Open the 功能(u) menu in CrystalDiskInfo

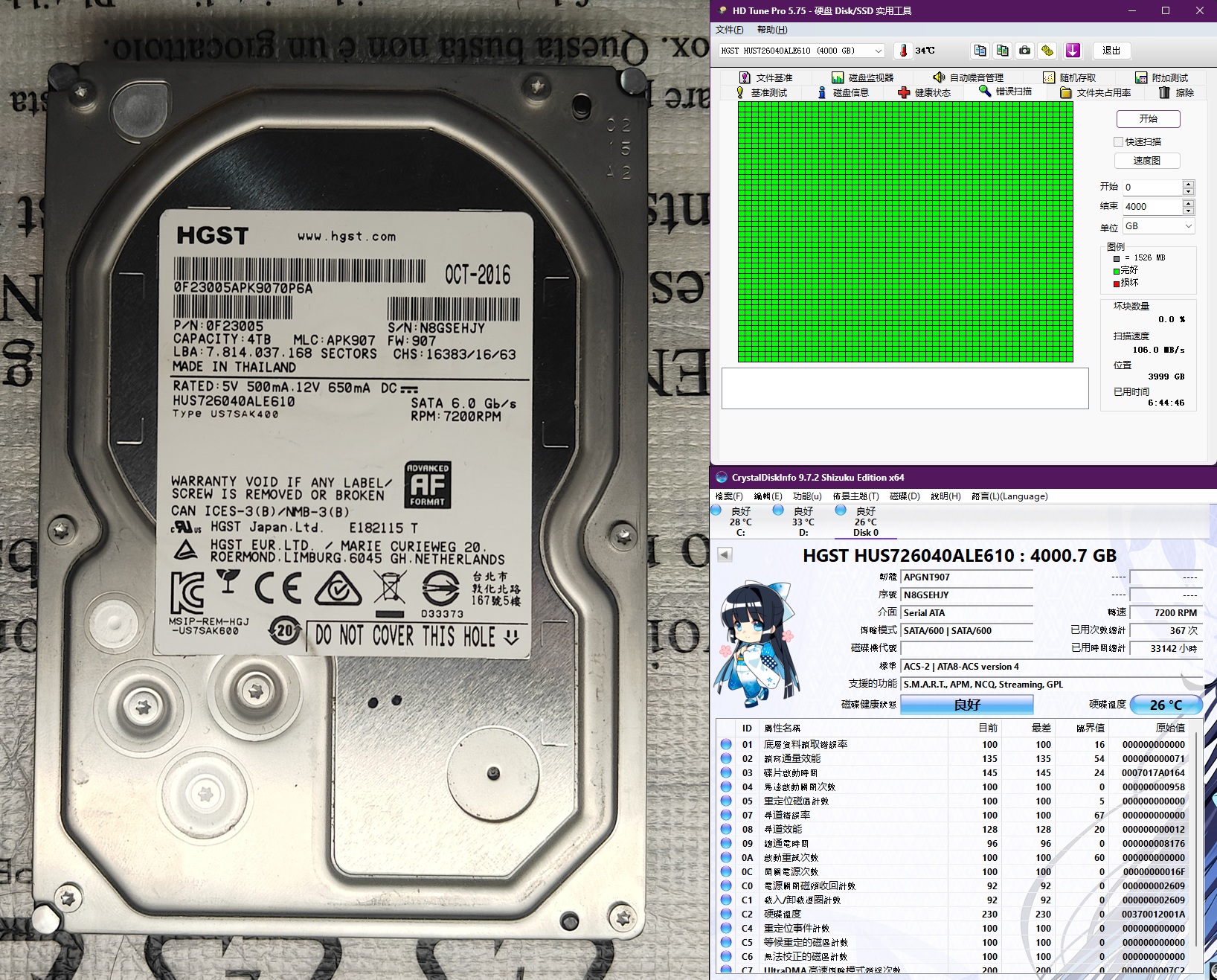click(807, 496)
